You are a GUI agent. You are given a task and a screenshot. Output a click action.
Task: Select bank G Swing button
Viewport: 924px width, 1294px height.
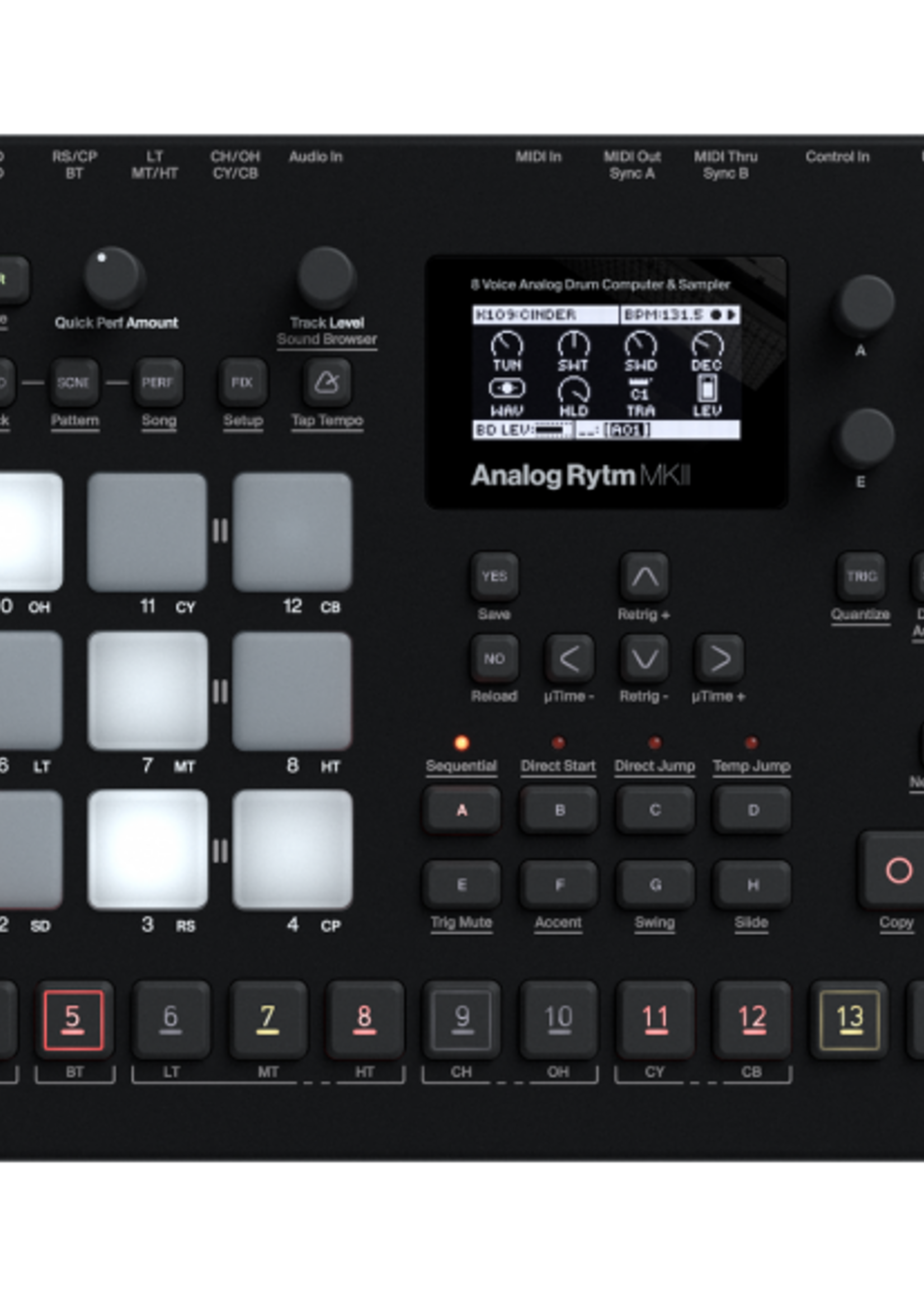(655, 884)
